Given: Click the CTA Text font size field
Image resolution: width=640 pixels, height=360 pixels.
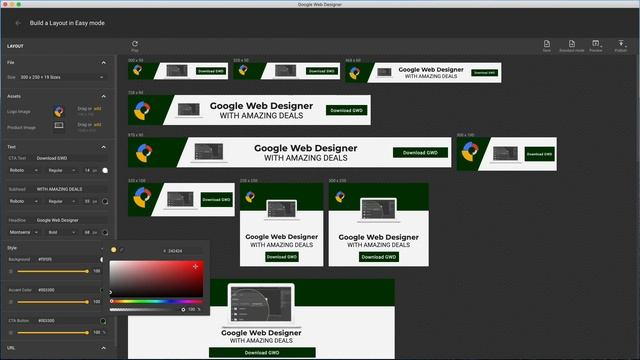Looking at the screenshot, I should click(90, 170).
